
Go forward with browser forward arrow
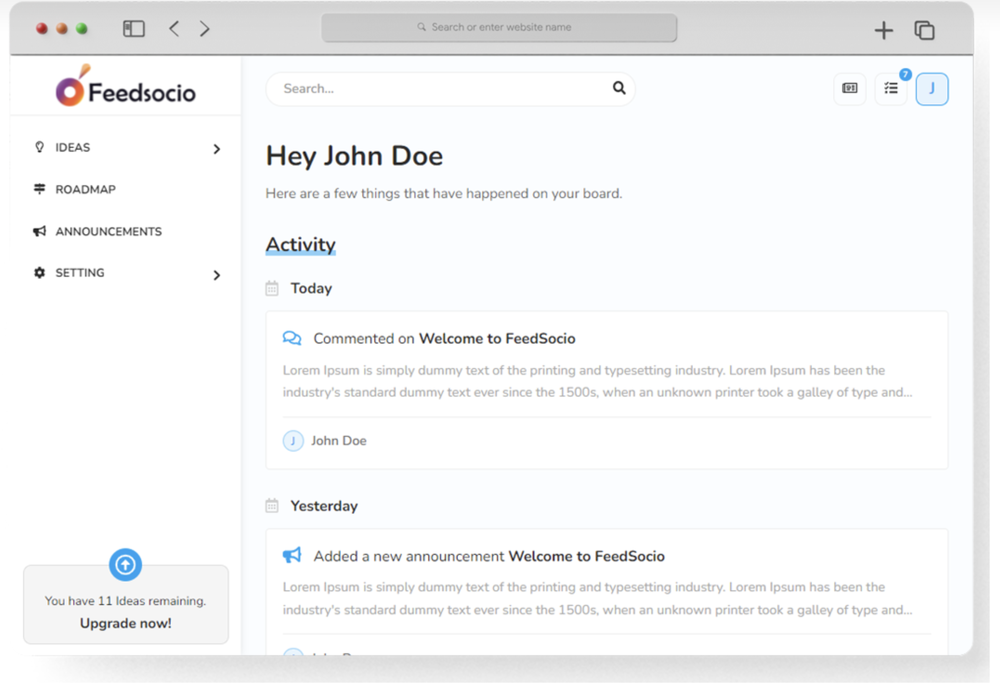click(x=204, y=29)
